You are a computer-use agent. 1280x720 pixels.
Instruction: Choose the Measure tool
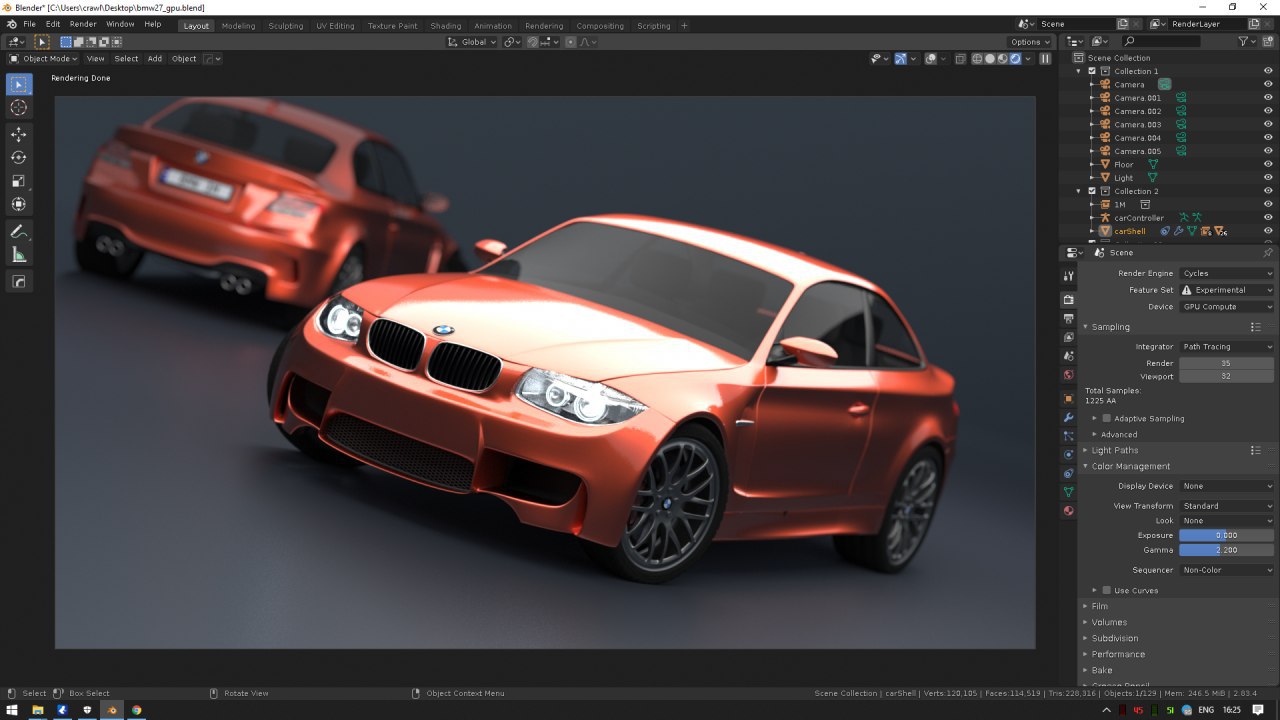click(x=18, y=254)
